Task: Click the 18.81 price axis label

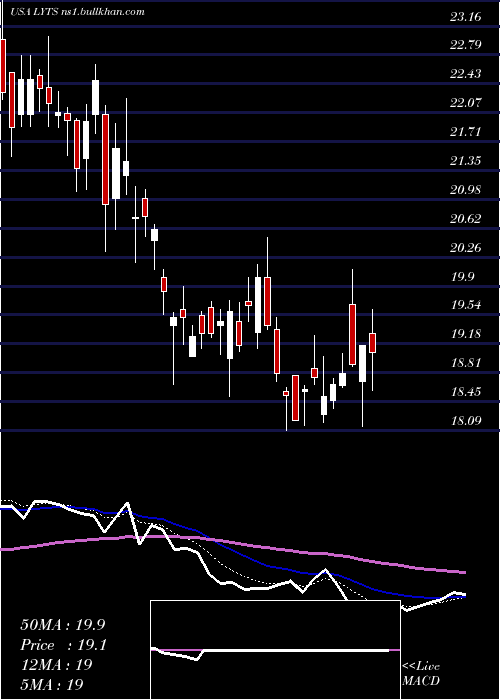Action: (x=465, y=363)
